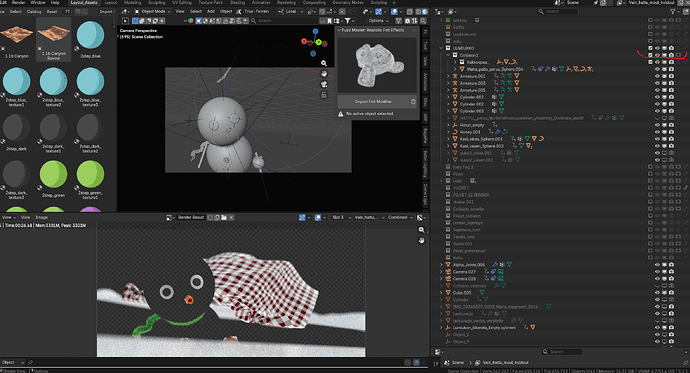
Task: Hide Armature.001 in viewport via eye icon
Action: coord(657,76)
